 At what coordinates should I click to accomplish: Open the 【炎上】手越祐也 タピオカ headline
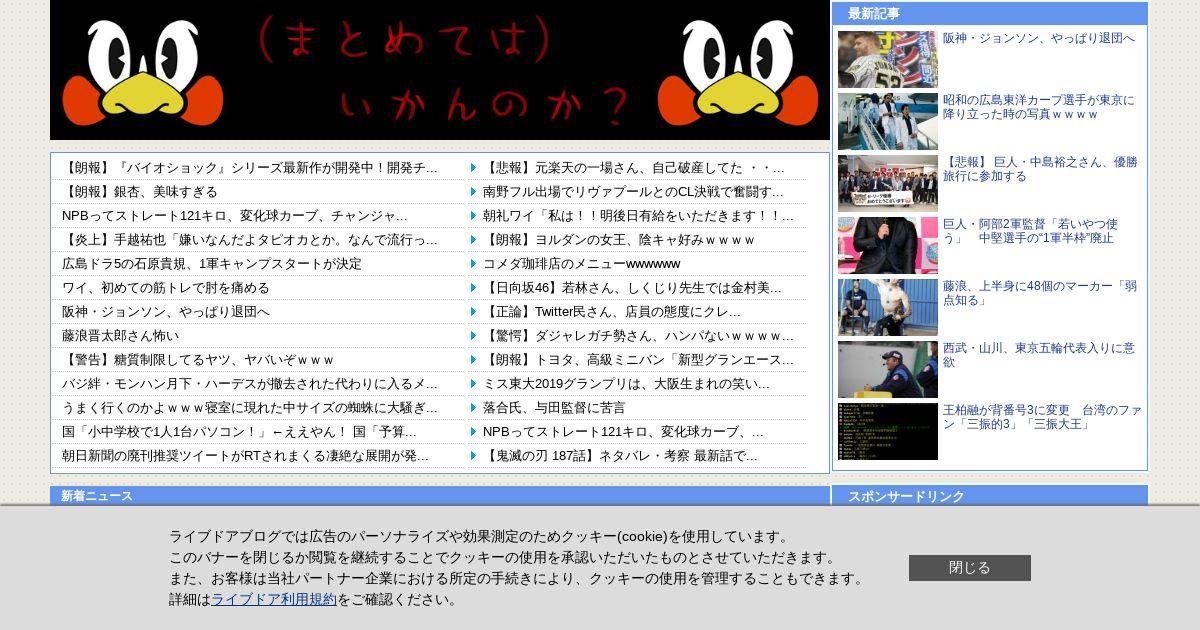(250, 240)
